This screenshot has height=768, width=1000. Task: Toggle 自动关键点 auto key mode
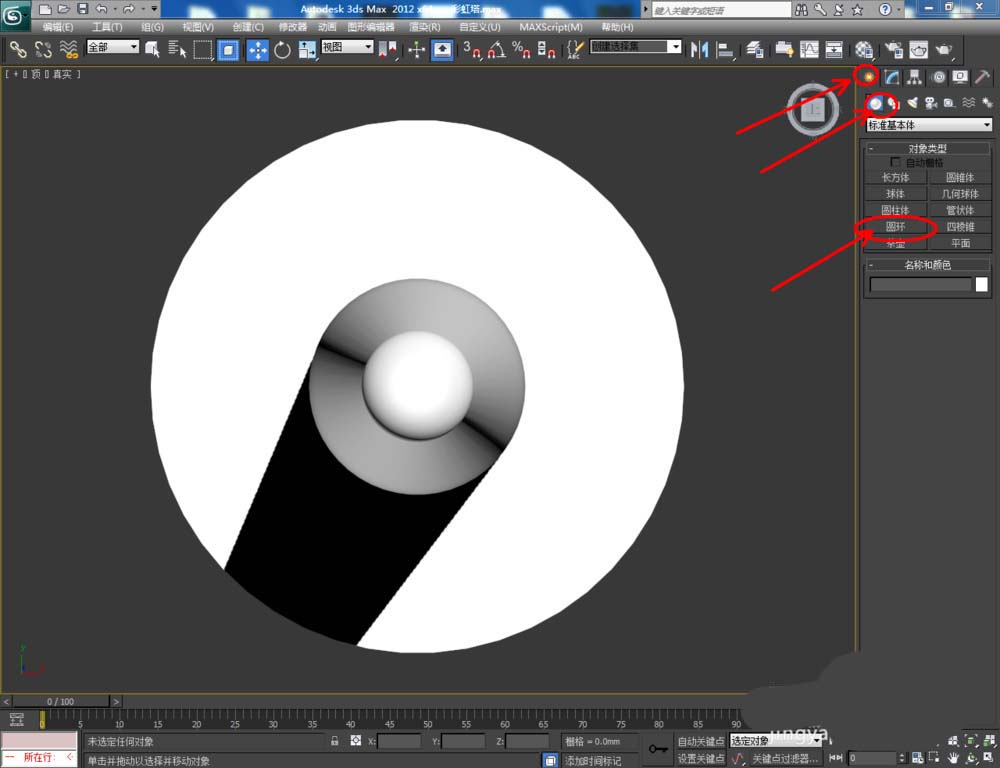700,741
